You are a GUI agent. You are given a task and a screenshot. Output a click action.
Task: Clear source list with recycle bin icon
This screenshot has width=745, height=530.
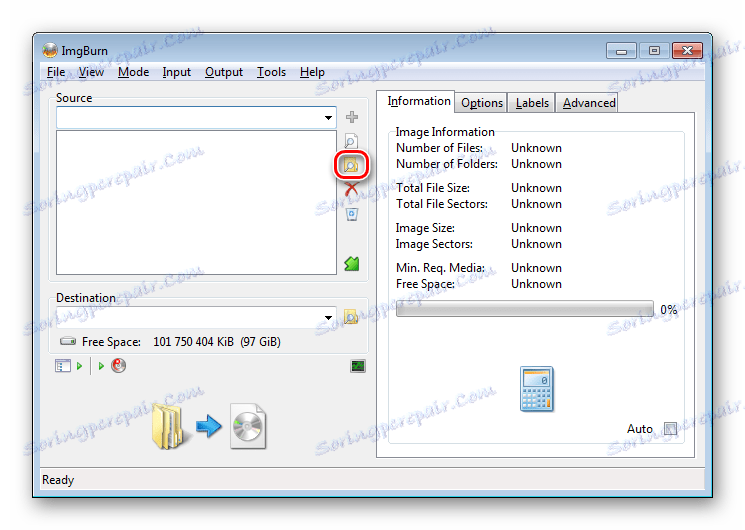[352, 214]
